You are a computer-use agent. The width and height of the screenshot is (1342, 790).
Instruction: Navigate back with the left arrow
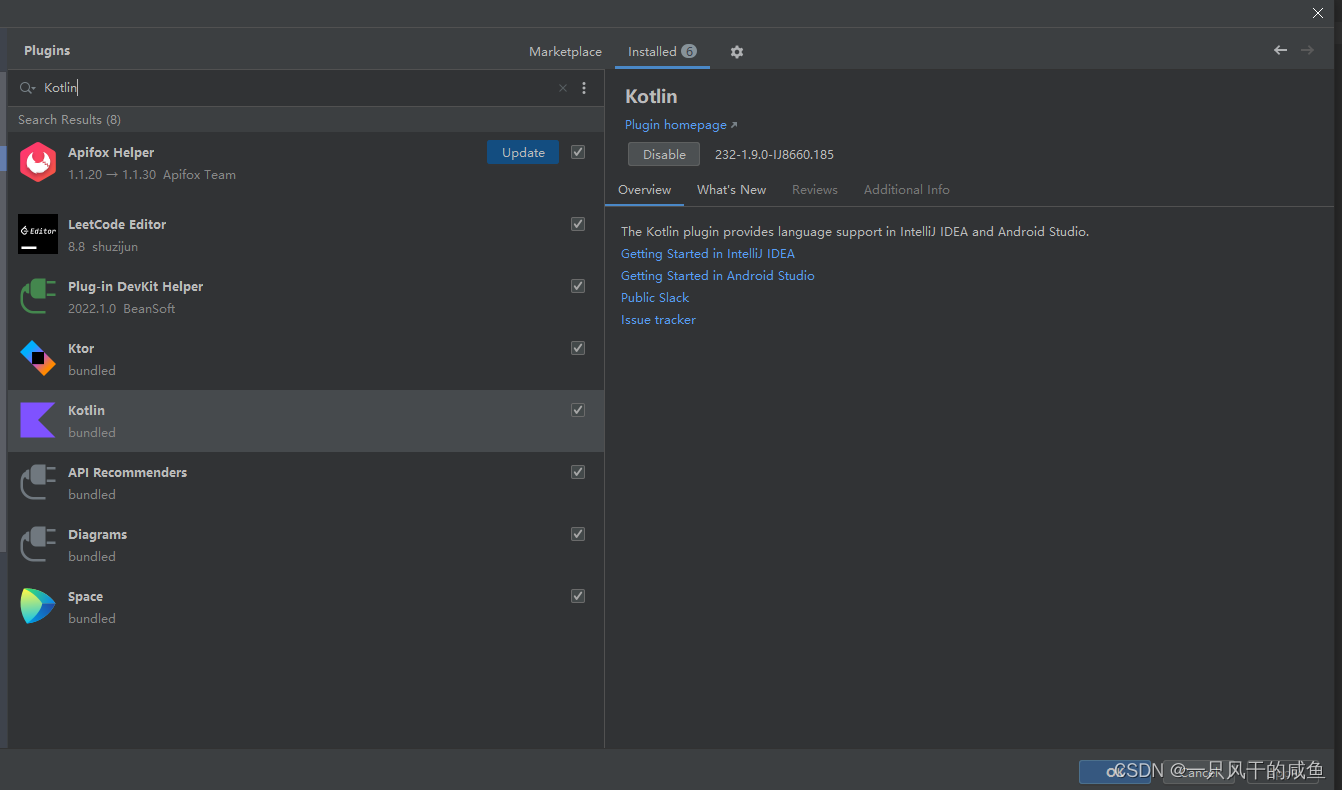pyautogui.click(x=1280, y=50)
